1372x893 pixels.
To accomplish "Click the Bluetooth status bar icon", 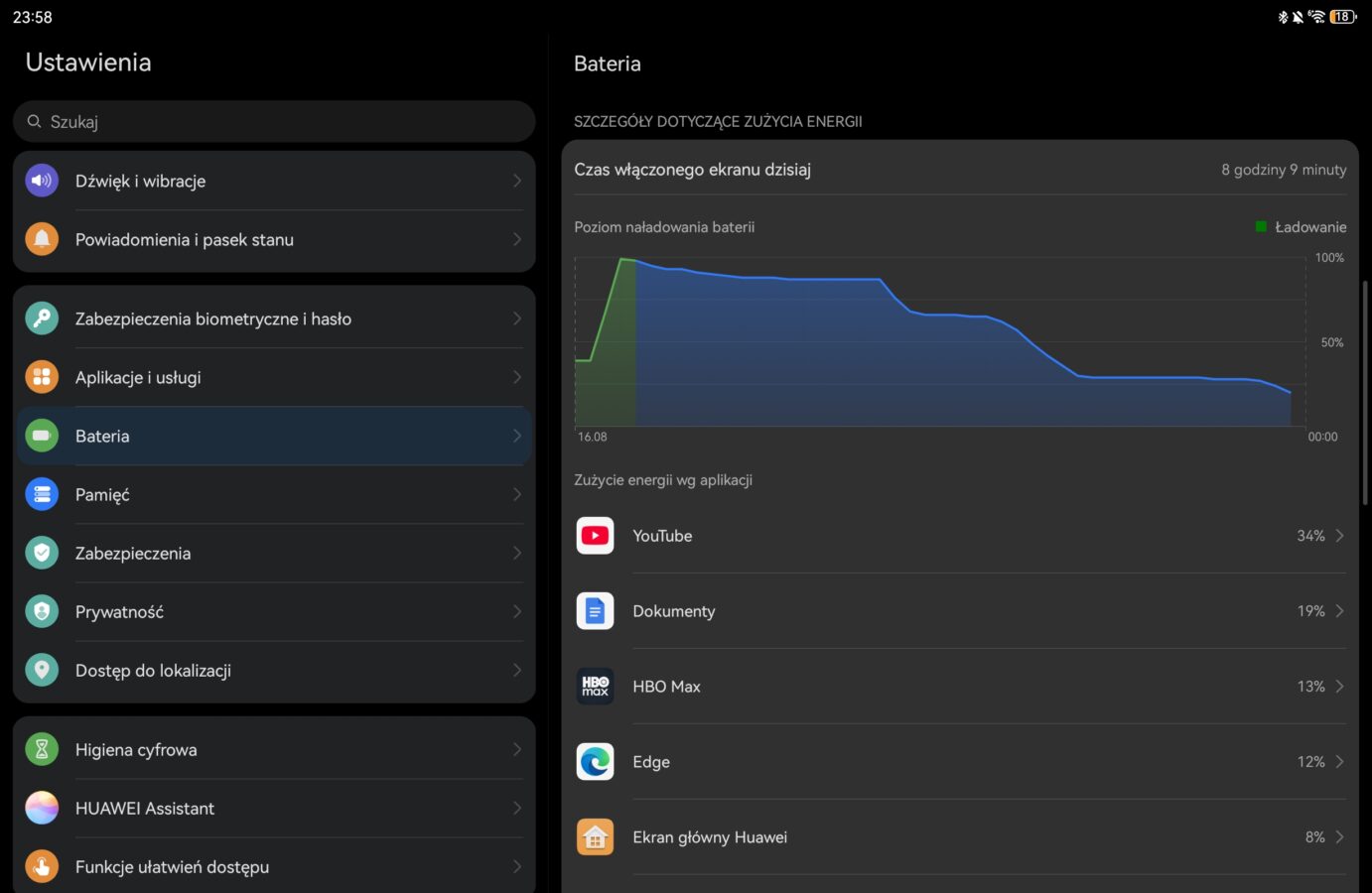I will (1283, 17).
